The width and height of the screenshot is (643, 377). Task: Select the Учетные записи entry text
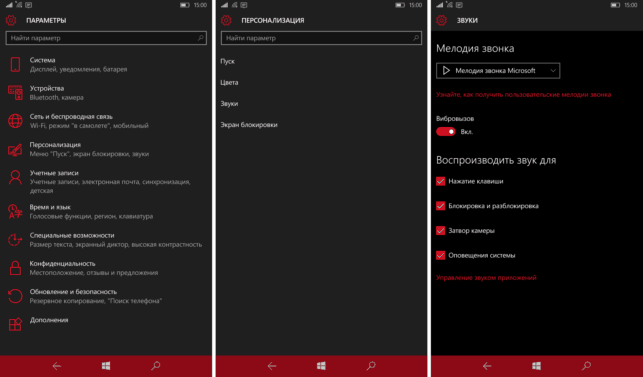click(x=54, y=173)
